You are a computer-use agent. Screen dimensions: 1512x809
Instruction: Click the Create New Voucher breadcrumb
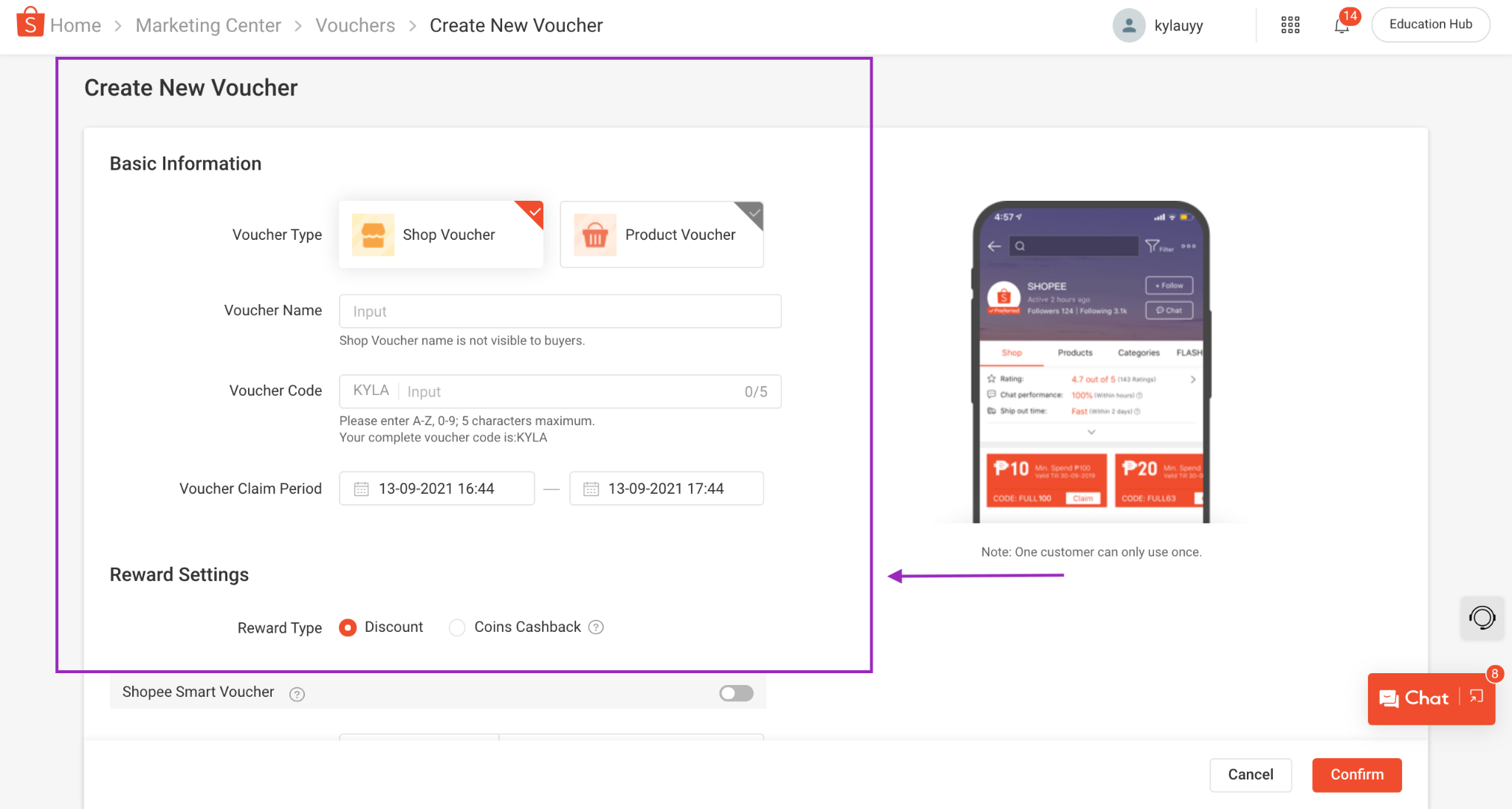pyautogui.click(x=516, y=25)
